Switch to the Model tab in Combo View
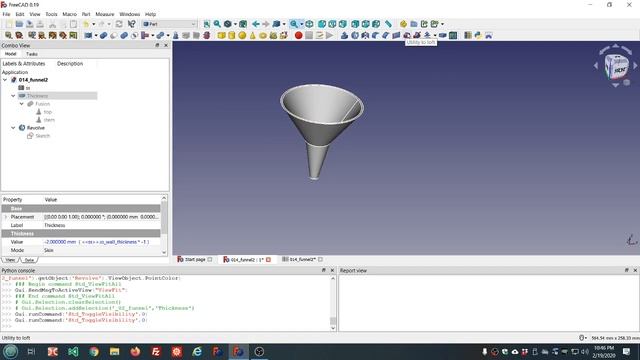The height and width of the screenshot is (360, 640). tap(11, 54)
